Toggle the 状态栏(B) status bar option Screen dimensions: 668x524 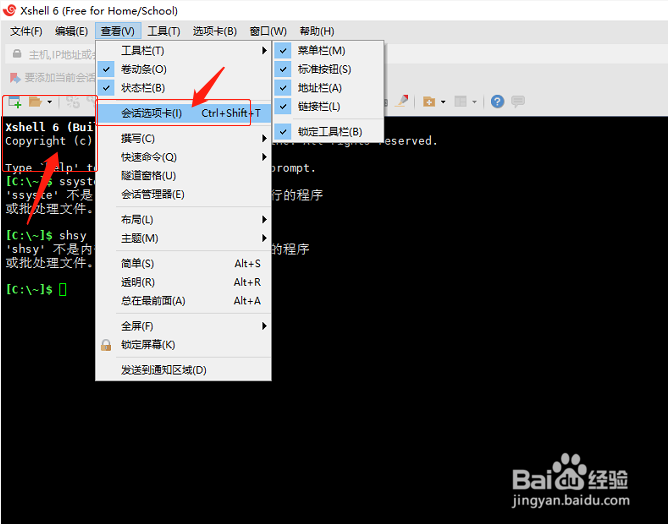(184, 88)
